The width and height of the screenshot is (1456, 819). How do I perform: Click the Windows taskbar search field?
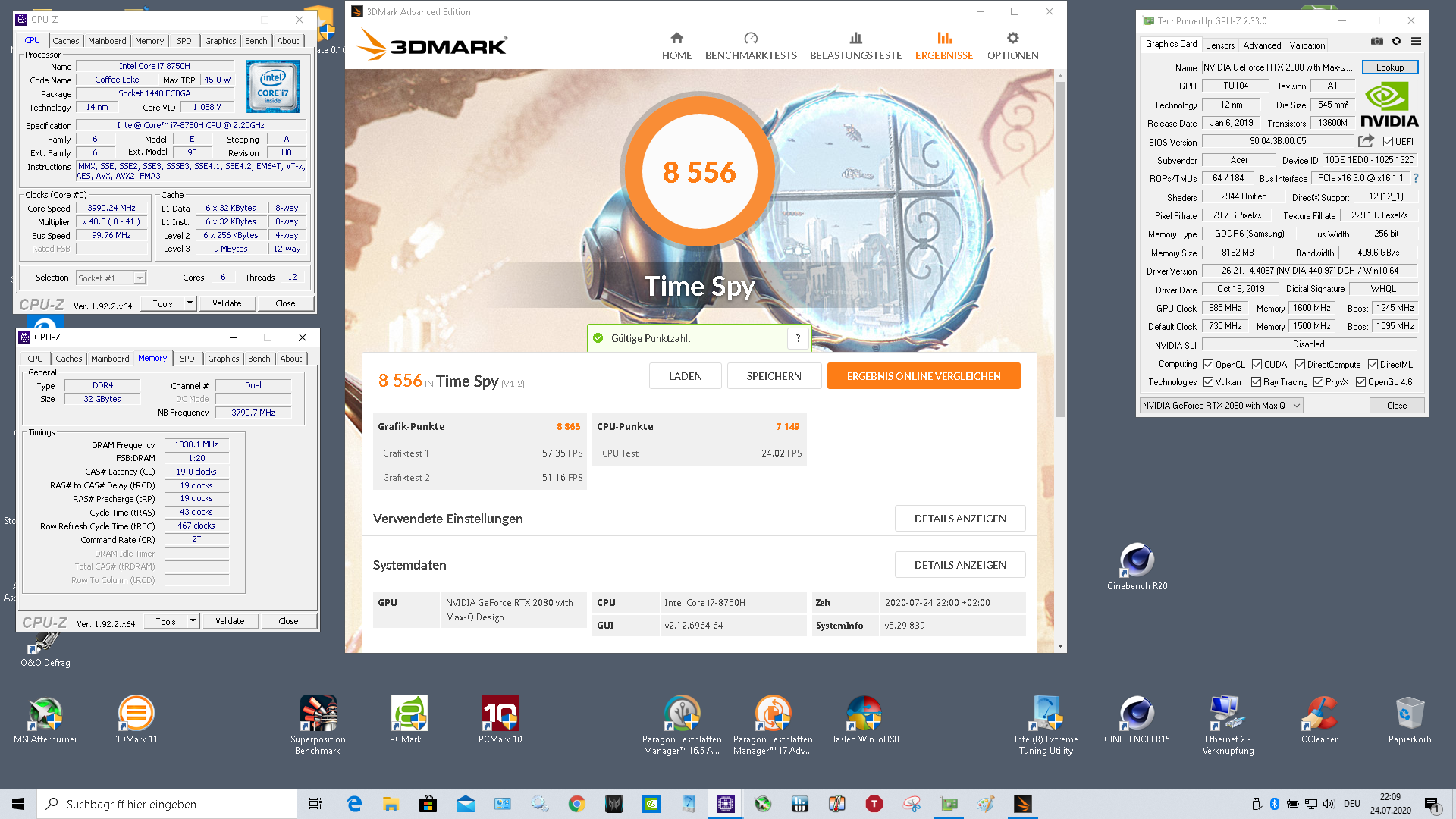click(x=167, y=804)
